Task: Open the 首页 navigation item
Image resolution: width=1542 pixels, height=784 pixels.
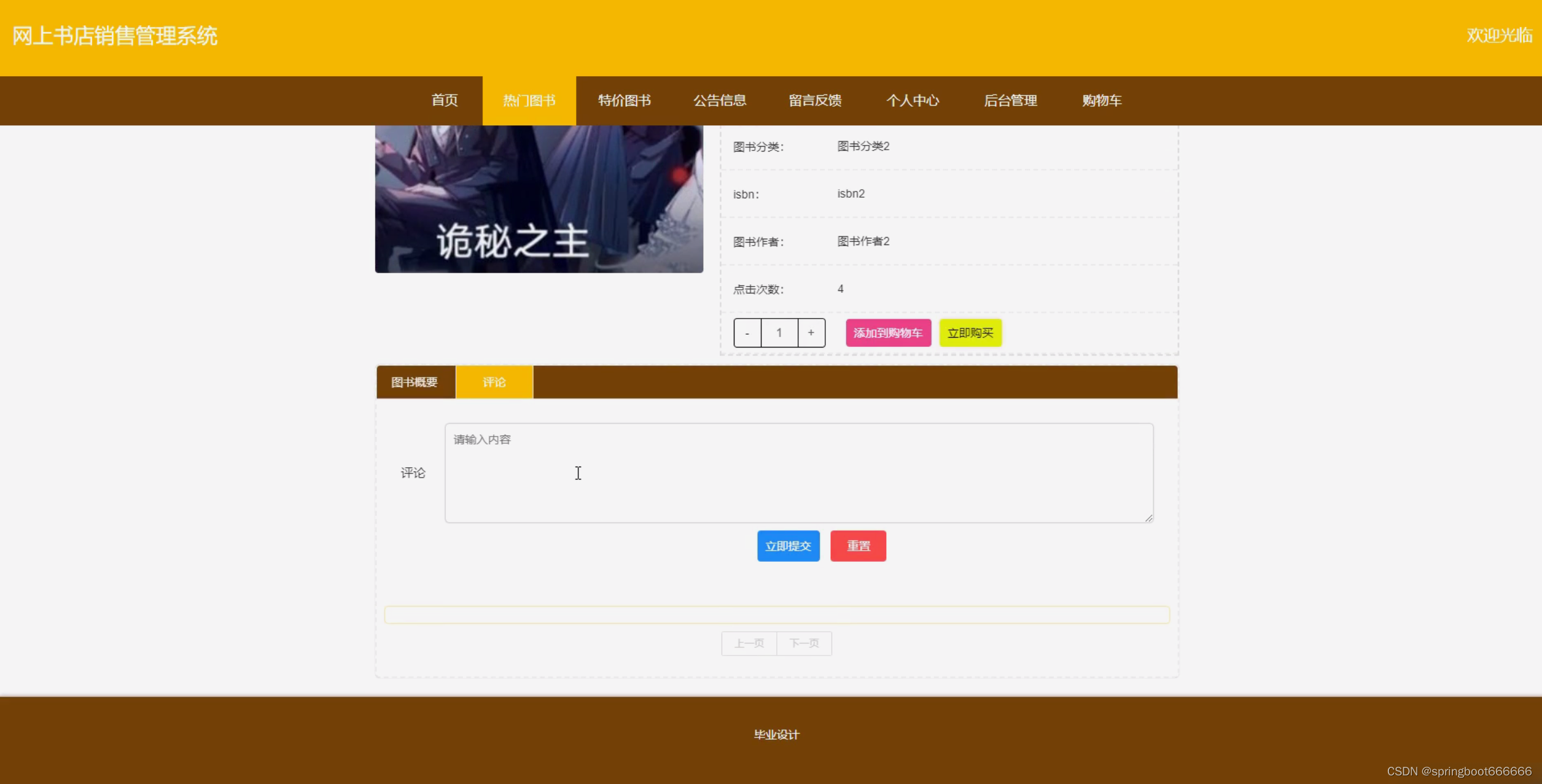Action: click(x=444, y=101)
